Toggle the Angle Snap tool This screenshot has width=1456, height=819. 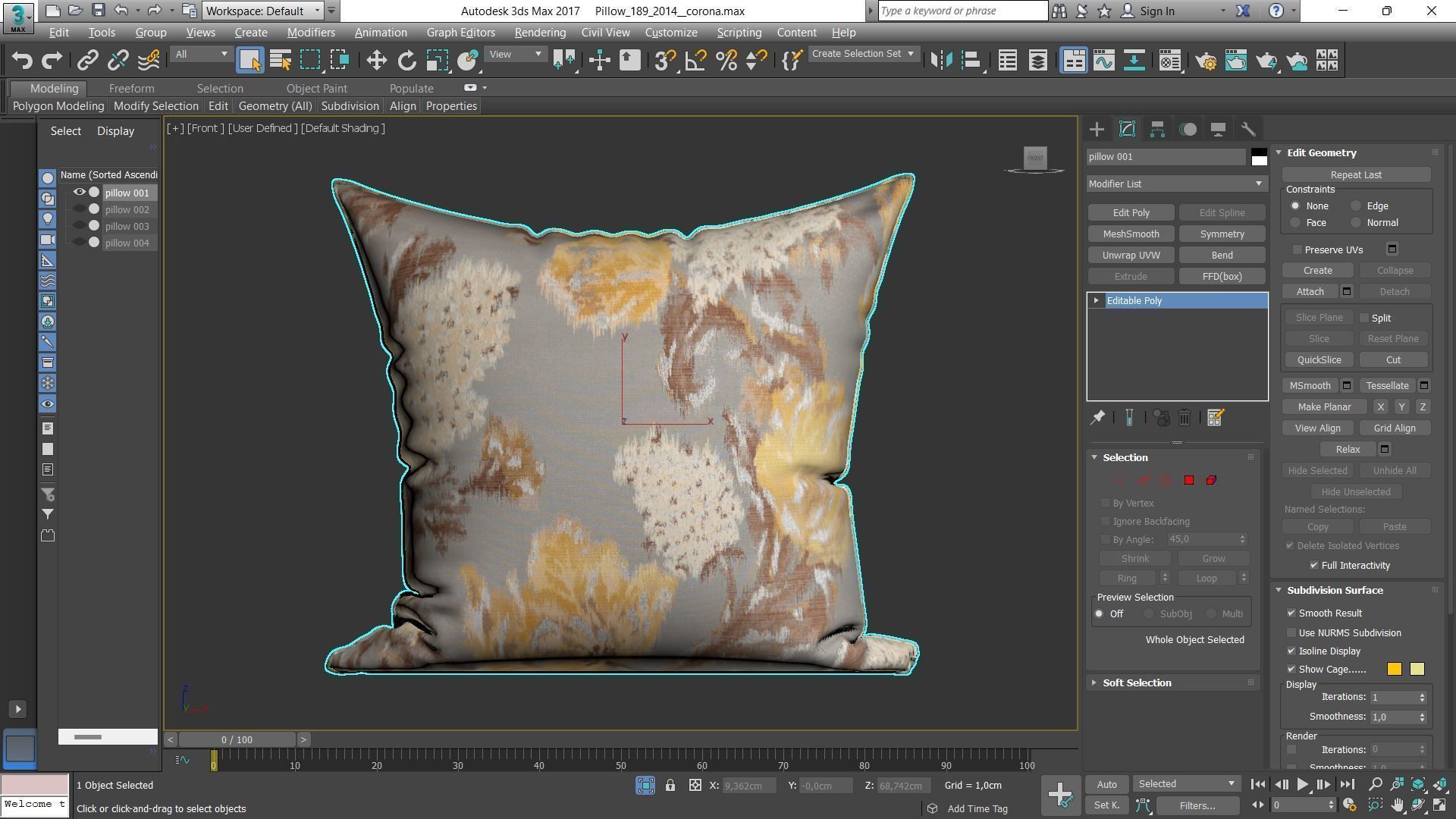pyautogui.click(x=695, y=61)
